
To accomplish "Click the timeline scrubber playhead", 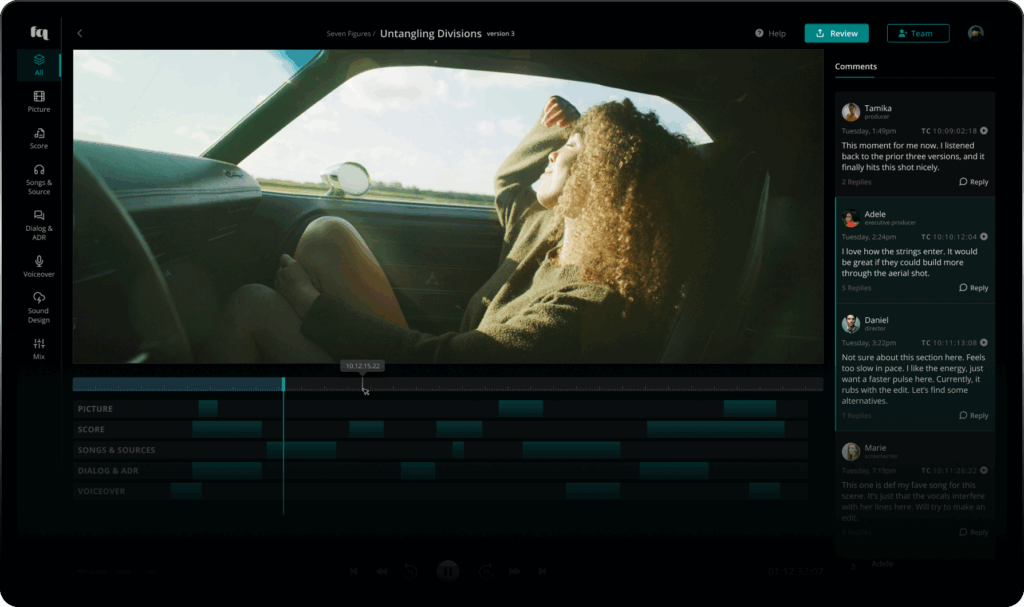I will click(x=283, y=384).
